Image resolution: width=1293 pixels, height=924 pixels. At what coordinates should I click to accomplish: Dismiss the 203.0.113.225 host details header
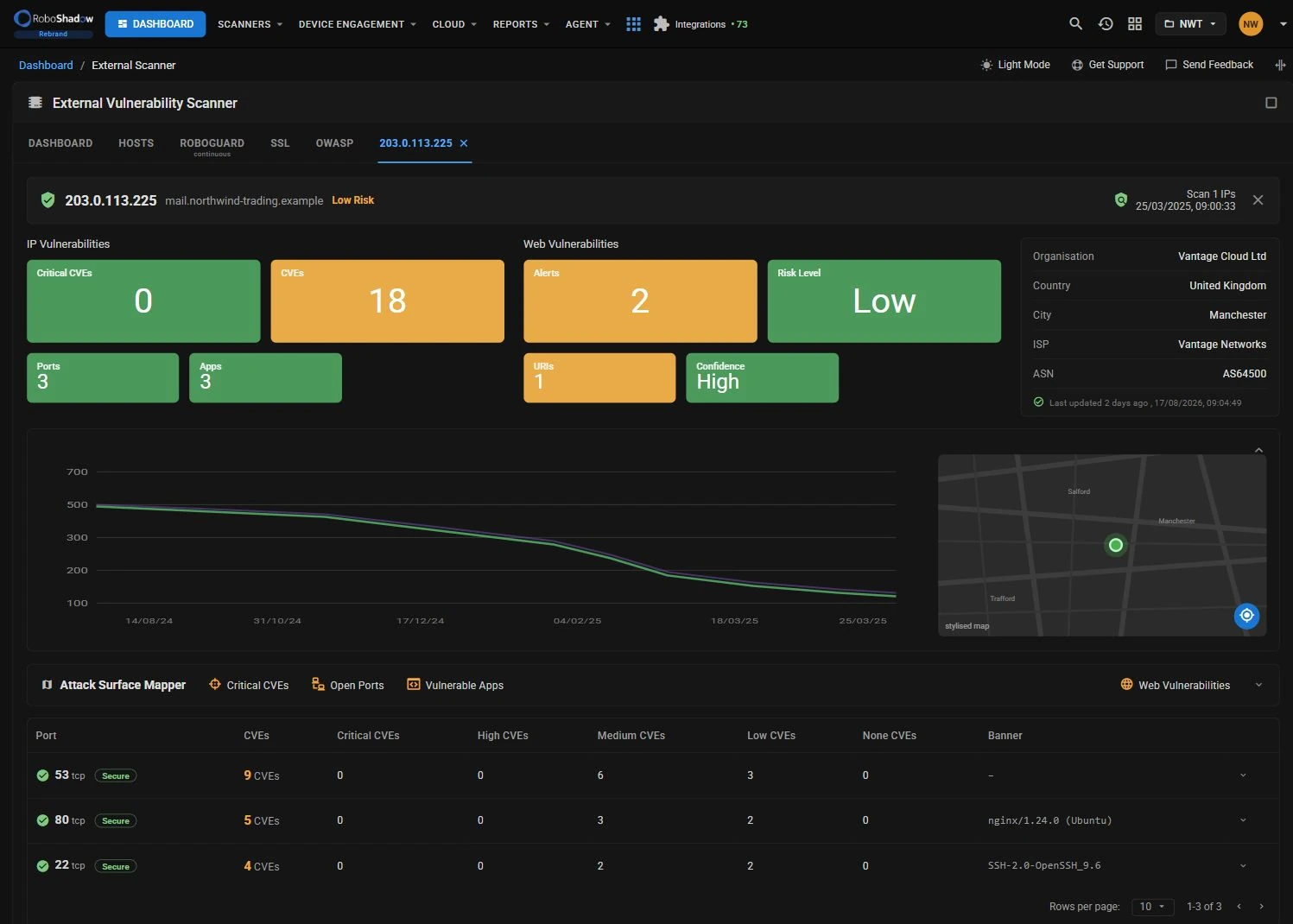tap(1258, 200)
